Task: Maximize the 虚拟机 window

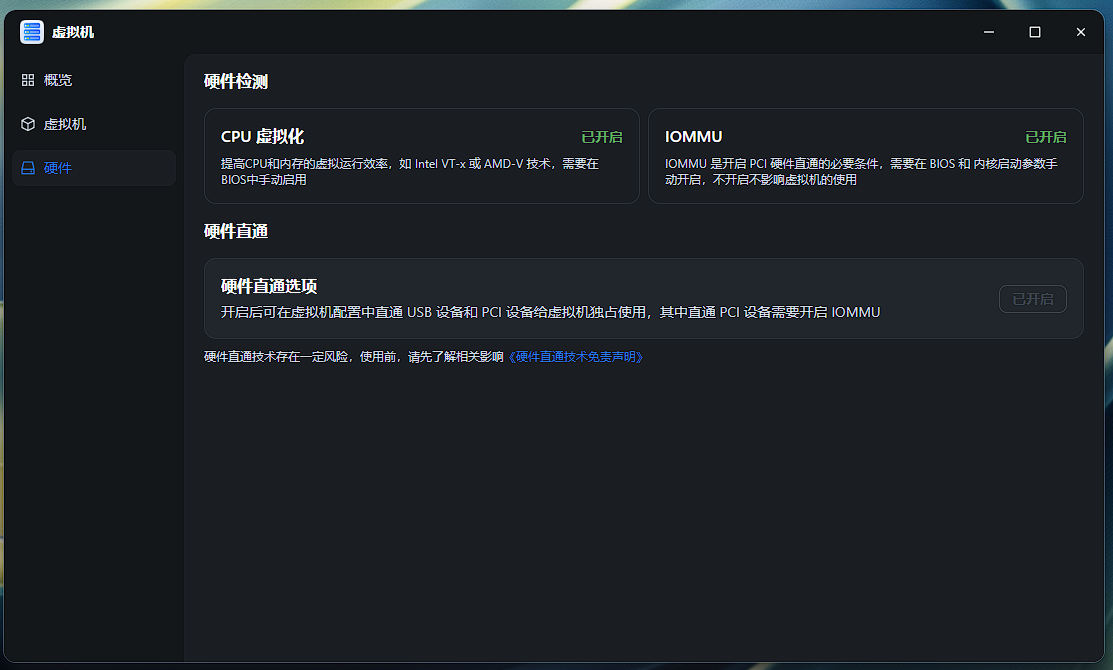Action: [x=1035, y=32]
